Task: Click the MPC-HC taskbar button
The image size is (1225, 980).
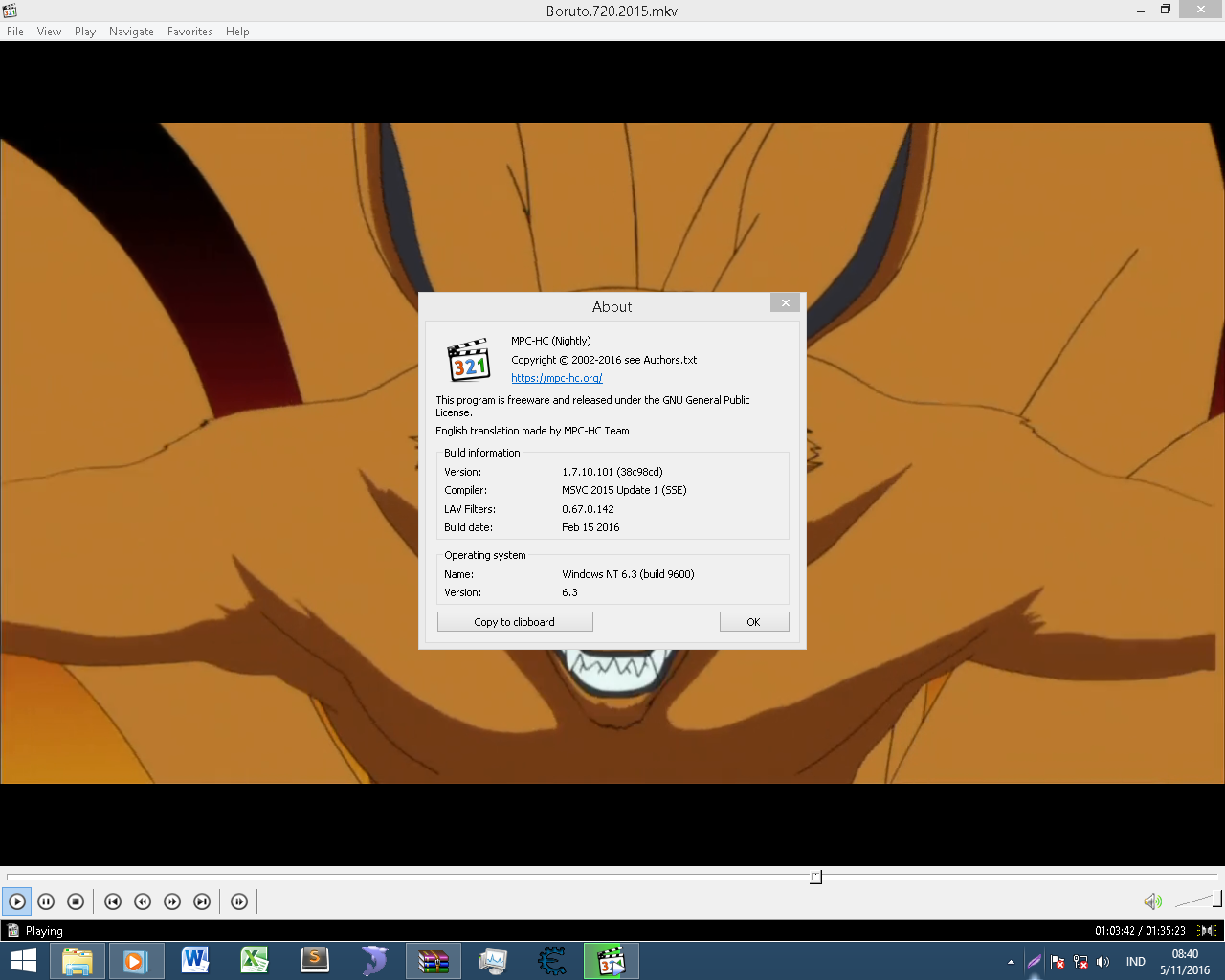Action: [612, 961]
